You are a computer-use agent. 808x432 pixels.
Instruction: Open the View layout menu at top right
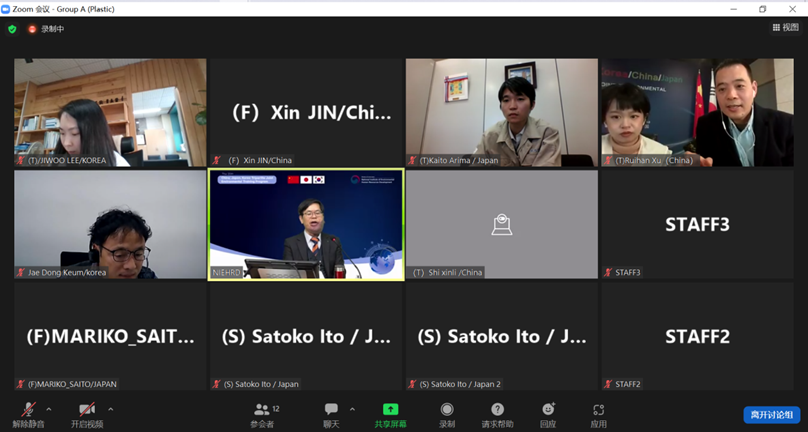click(x=784, y=28)
